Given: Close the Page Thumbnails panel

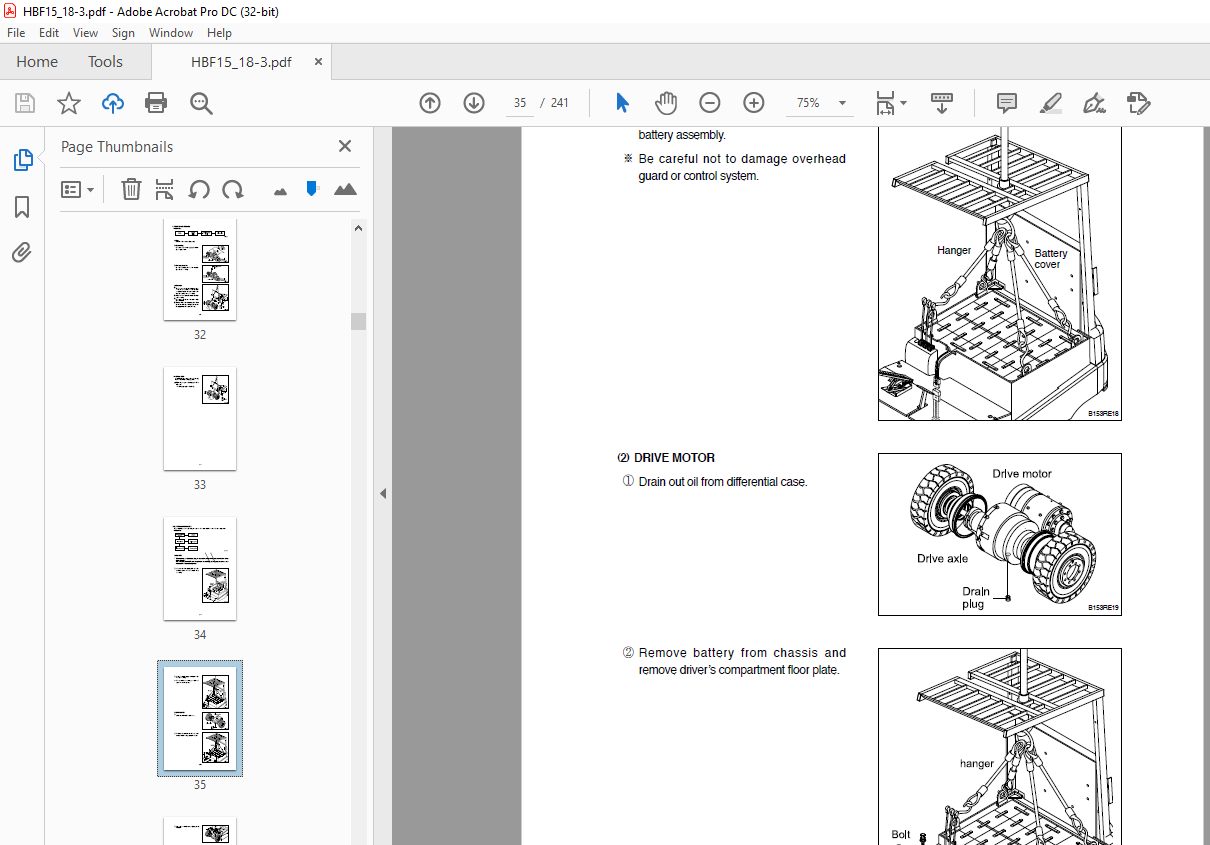Looking at the screenshot, I should coord(345,146).
